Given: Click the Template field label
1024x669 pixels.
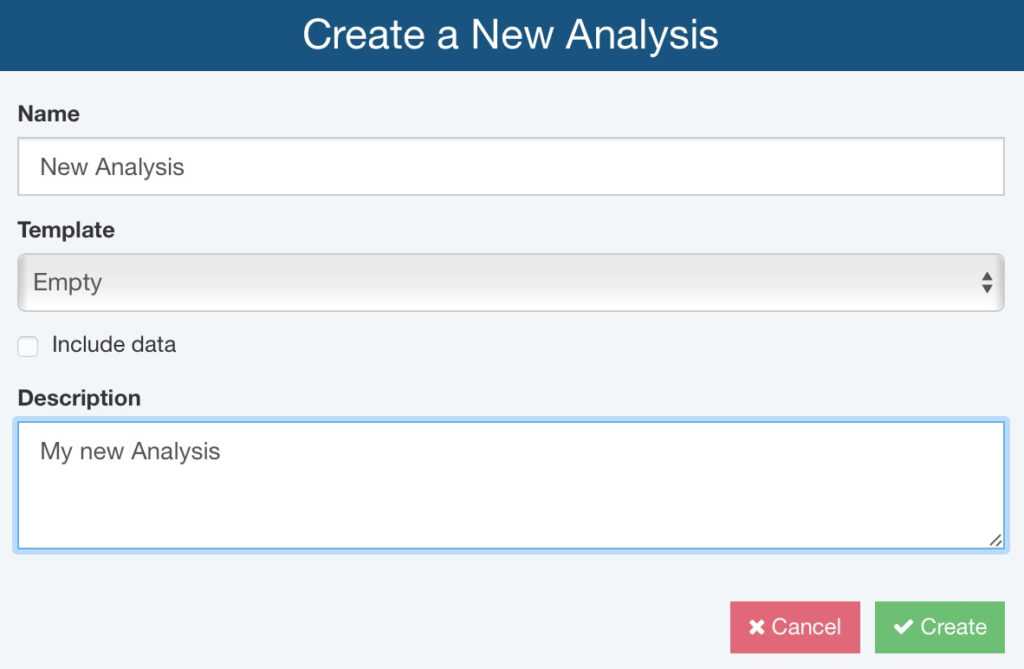Looking at the screenshot, I should coord(66,229).
